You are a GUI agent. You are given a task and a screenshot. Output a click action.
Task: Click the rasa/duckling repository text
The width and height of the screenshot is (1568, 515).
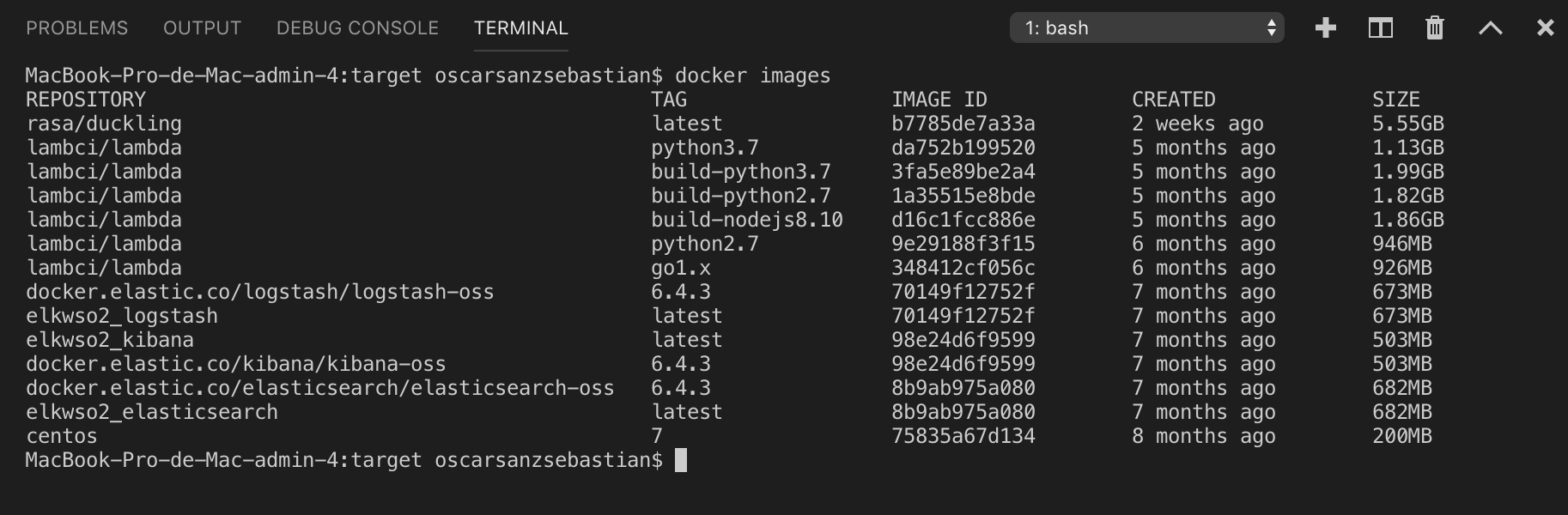[x=104, y=124]
